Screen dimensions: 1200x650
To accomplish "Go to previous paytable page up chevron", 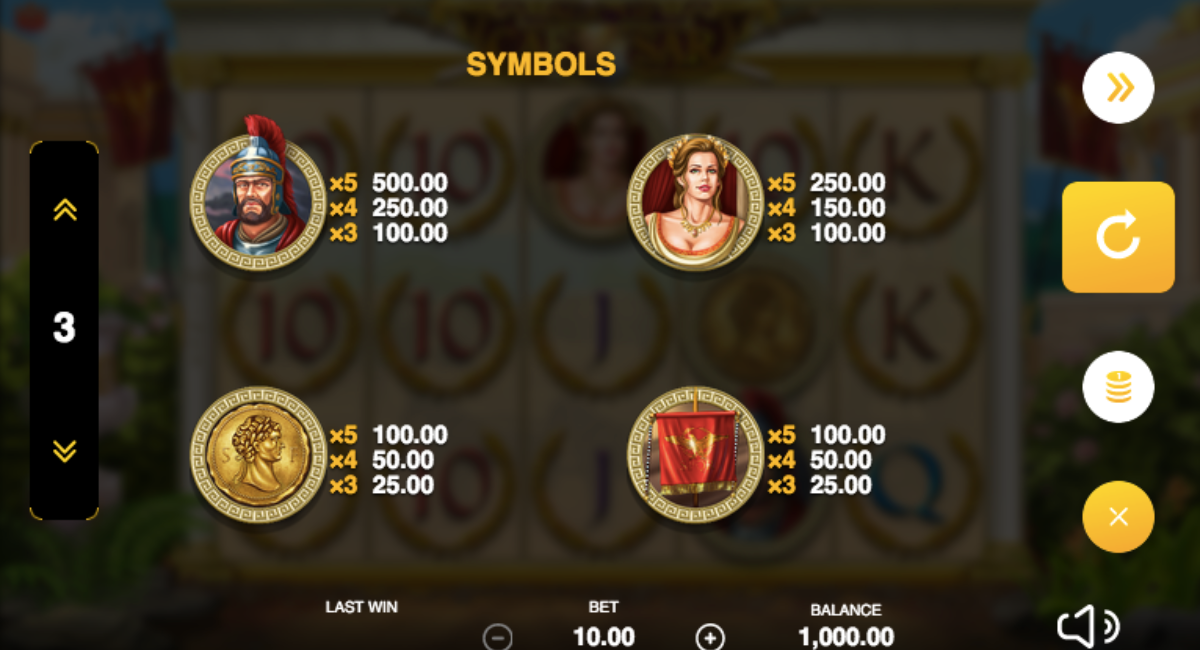I will click(65, 209).
